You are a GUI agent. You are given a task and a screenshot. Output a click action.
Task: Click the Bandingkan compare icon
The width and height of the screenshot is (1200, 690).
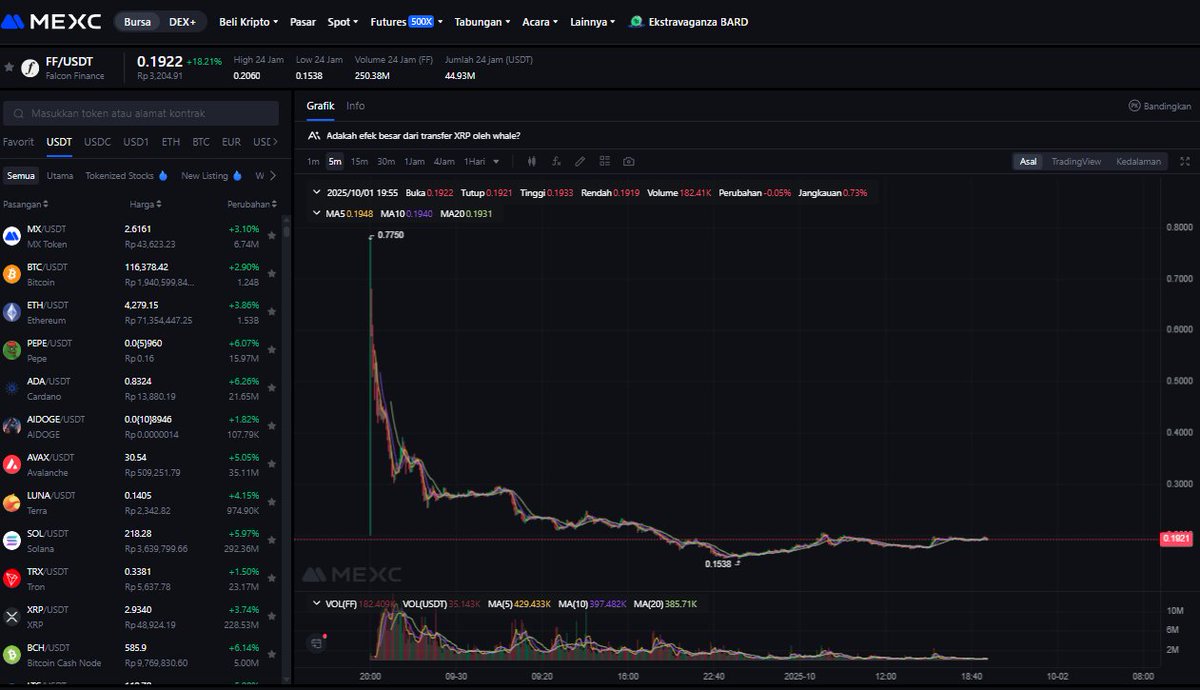tap(1134, 105)
